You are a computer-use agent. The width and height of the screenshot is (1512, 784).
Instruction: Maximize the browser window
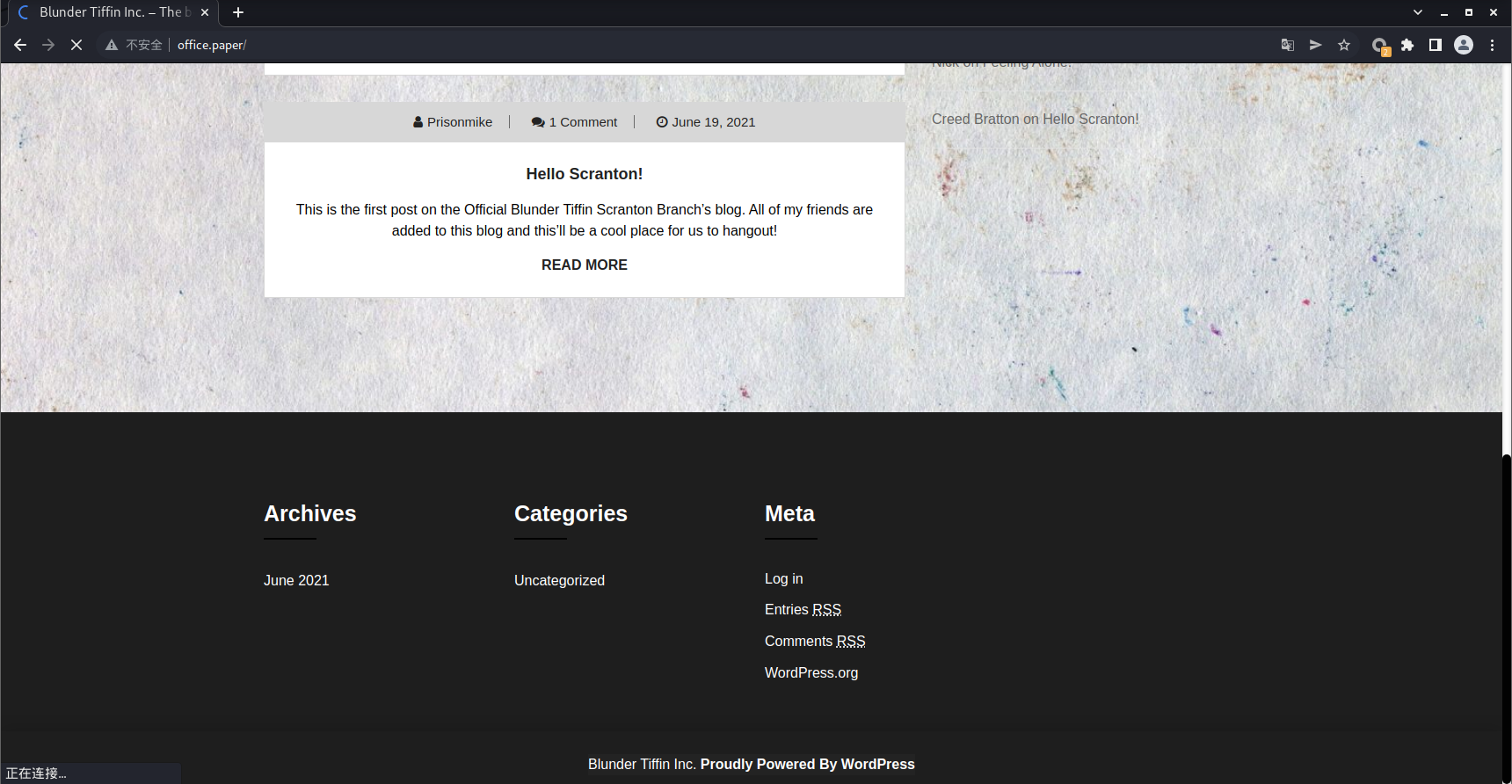pos(1468,12)
